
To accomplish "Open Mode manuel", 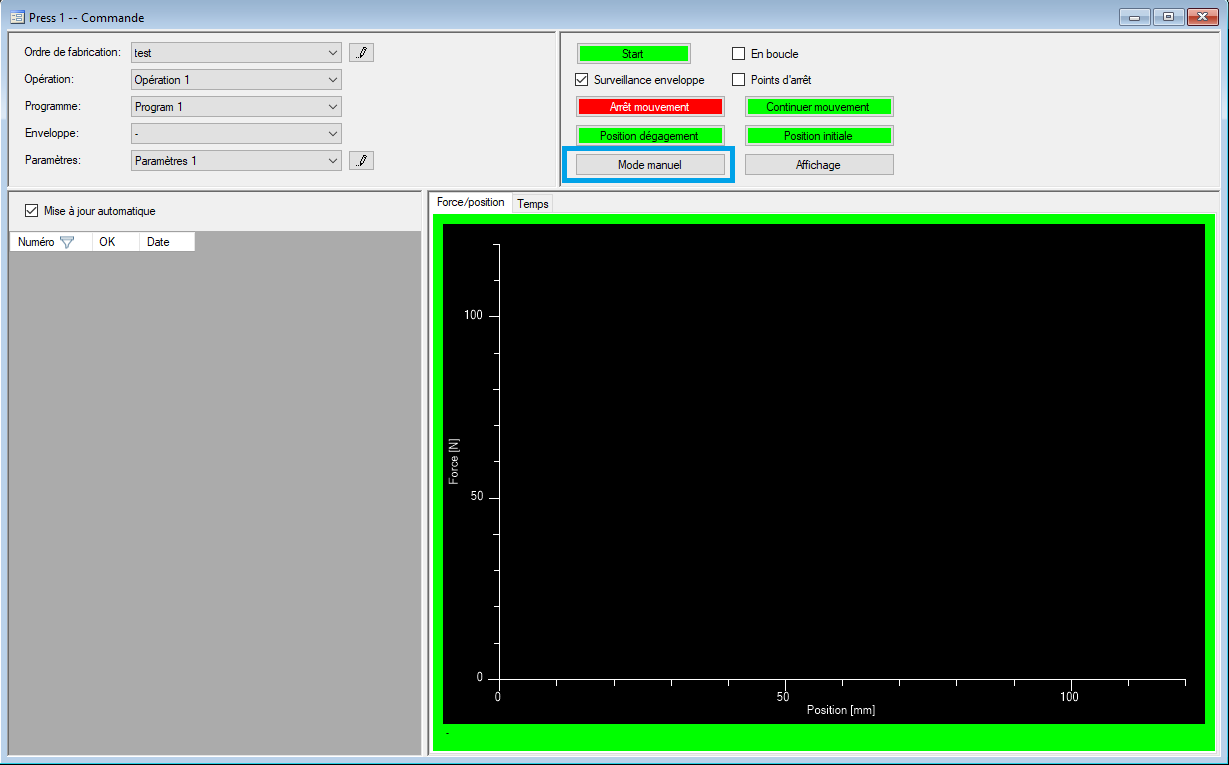I will pyautogui.click(x=650, y=165).
